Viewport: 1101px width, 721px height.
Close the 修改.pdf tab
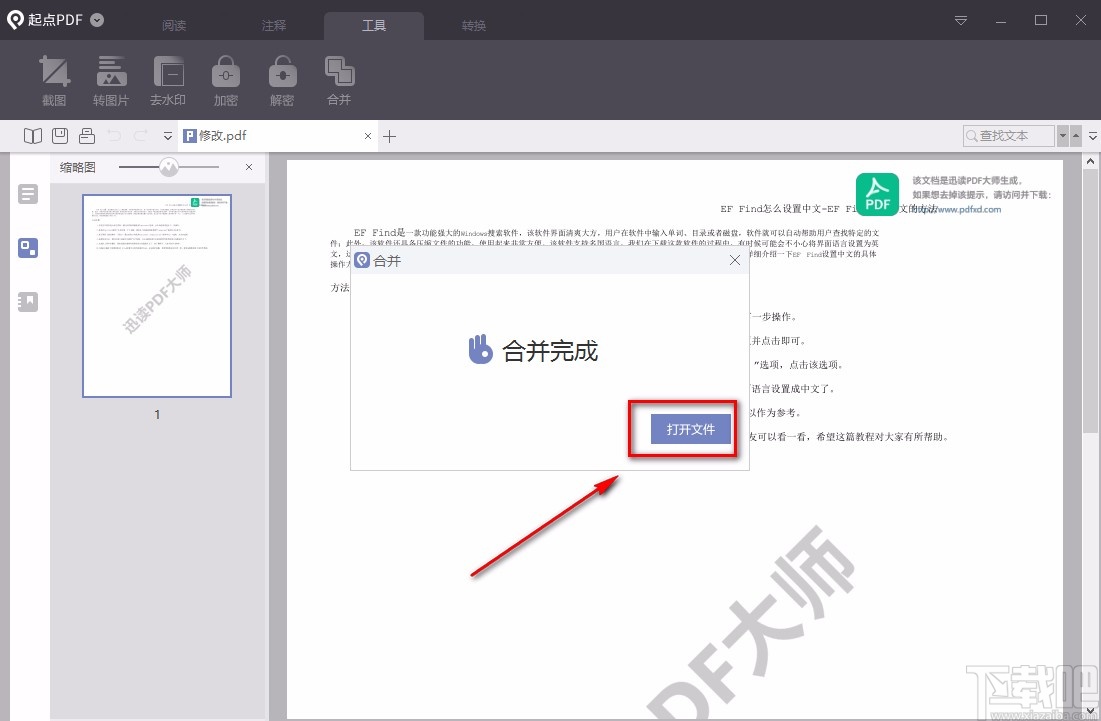pyautogui.click(x=368, y=136)
